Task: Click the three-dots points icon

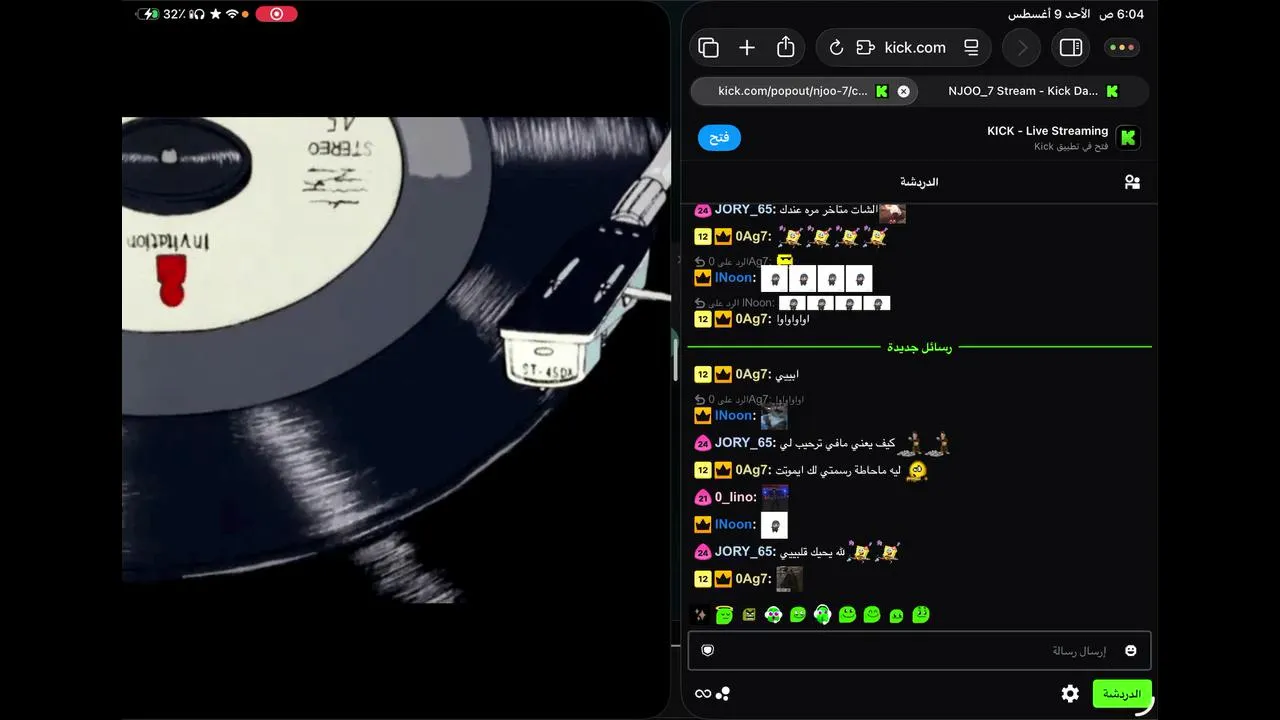Action: click(x=723, y=693)
